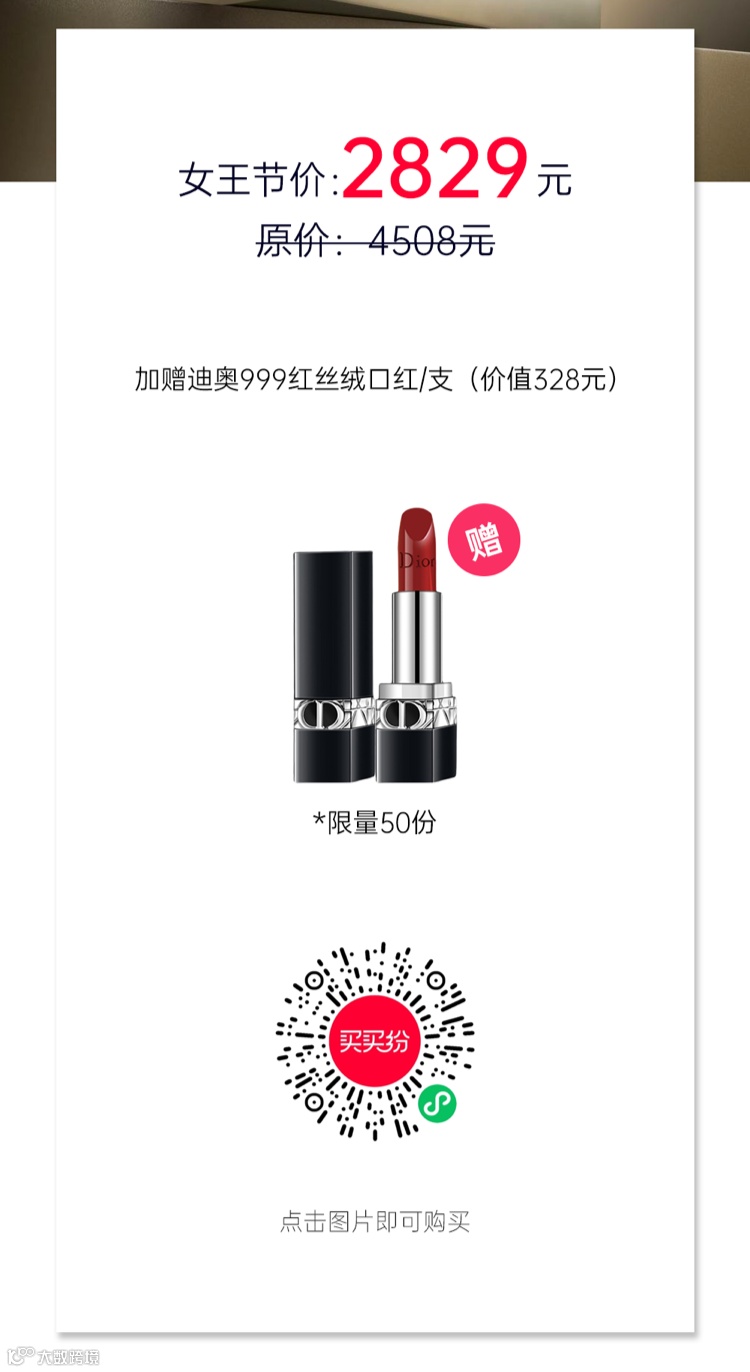Click the watermark logo at bottom left
The height and width of the screenshot is (1372, 750).
point(53,1357)
